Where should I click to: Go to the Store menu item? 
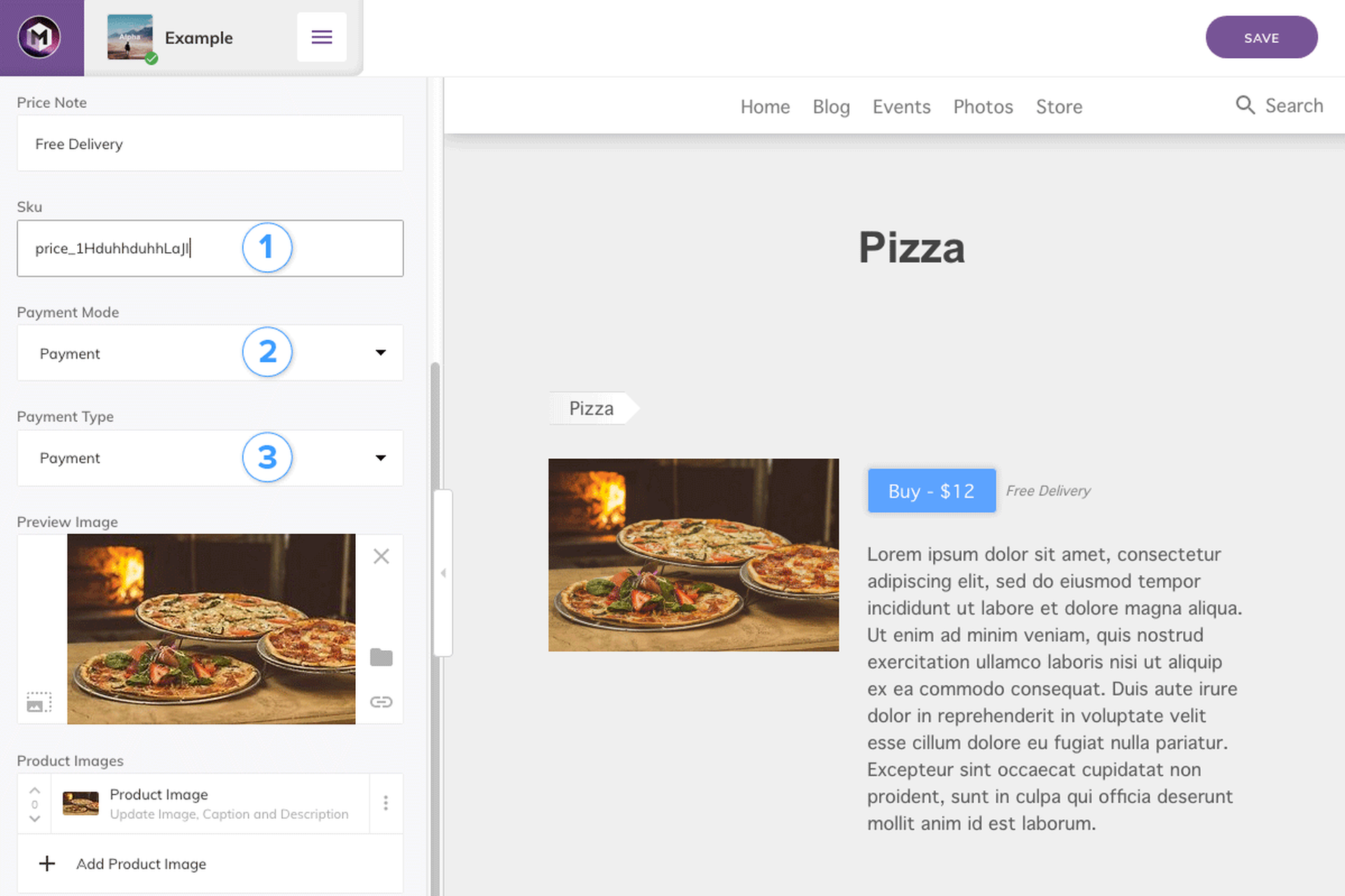coord(1058,106)
